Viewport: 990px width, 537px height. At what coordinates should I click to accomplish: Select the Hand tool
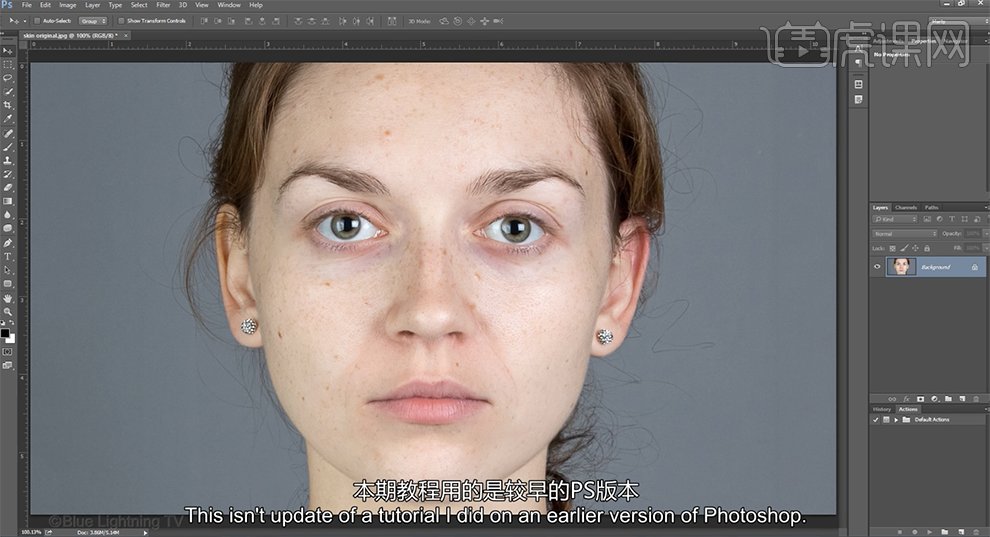8,298
